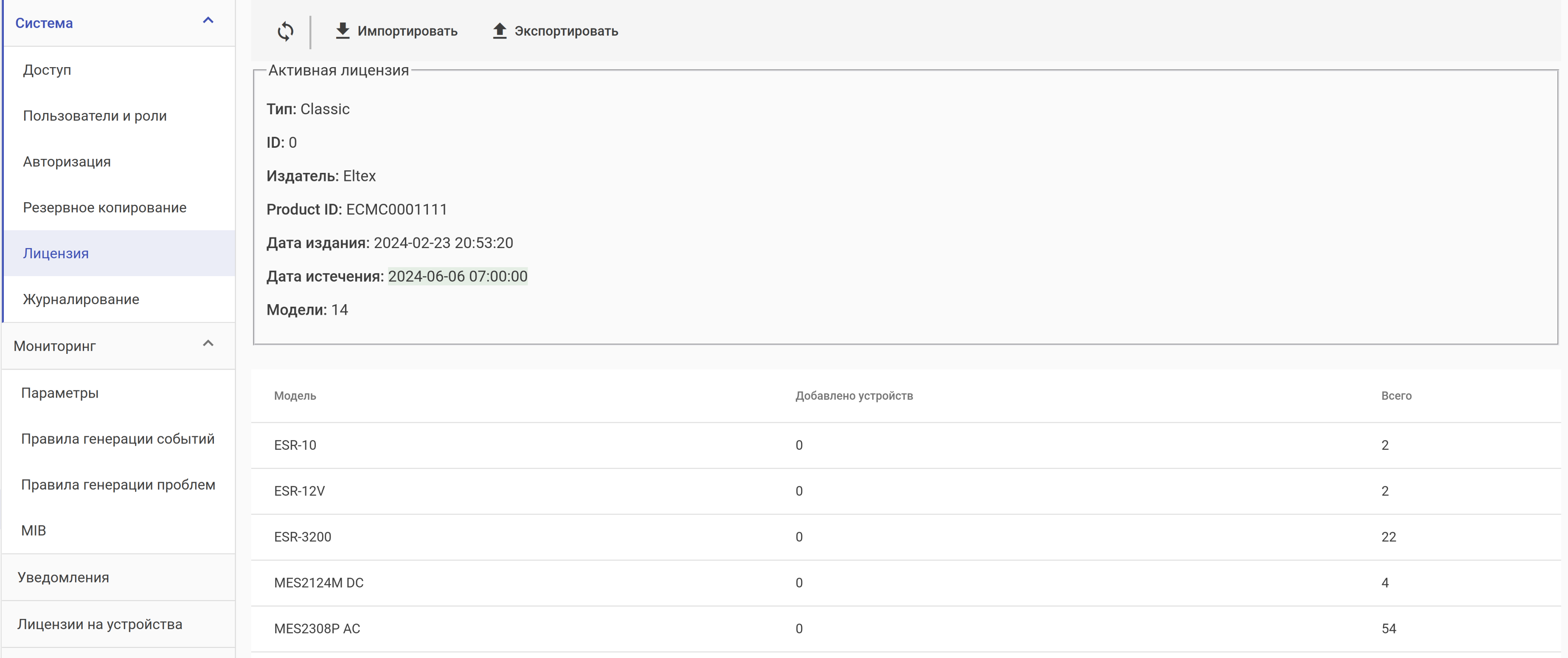Viewport: 1568px width, 658px height.
Task: Open monitoring Параметры page
Action: click(60, 393)
